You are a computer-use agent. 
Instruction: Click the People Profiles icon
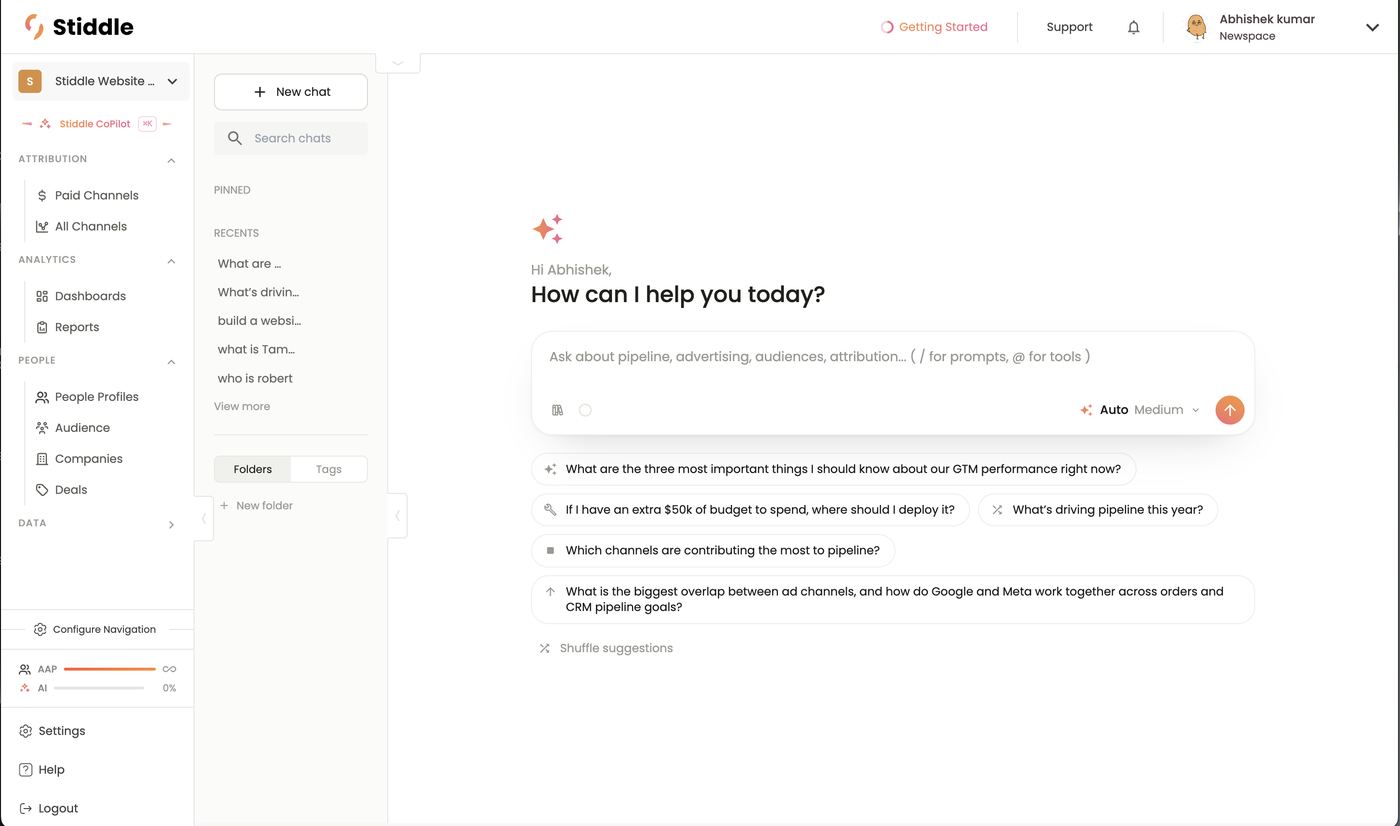click(42, 397)
